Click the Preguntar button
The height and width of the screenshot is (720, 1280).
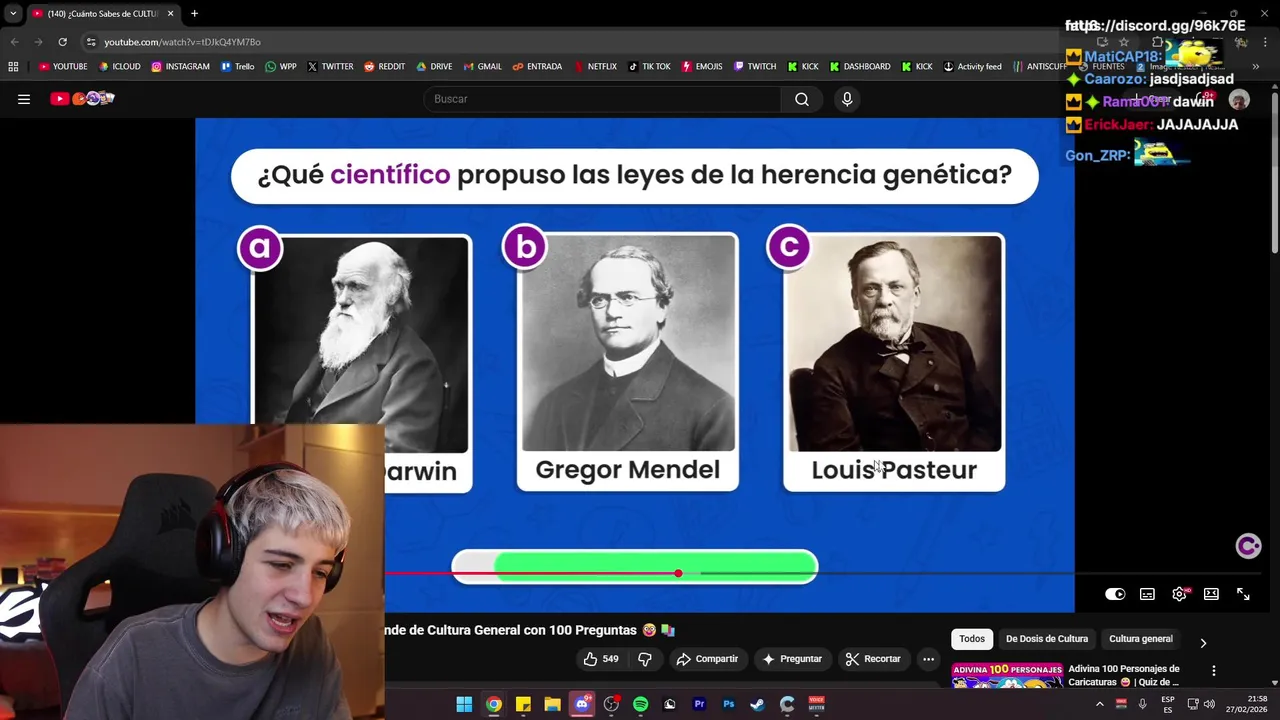792,659
